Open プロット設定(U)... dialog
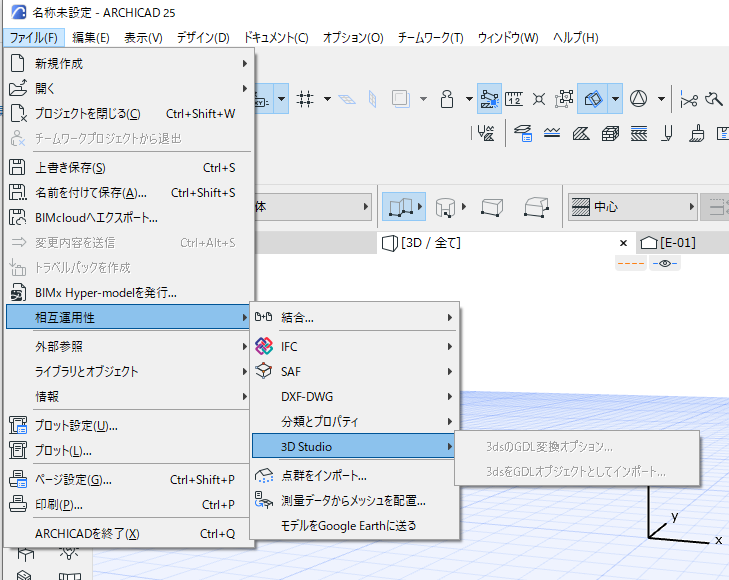Image resolution: width=729 pixels, height=580 pixels. 129,425
